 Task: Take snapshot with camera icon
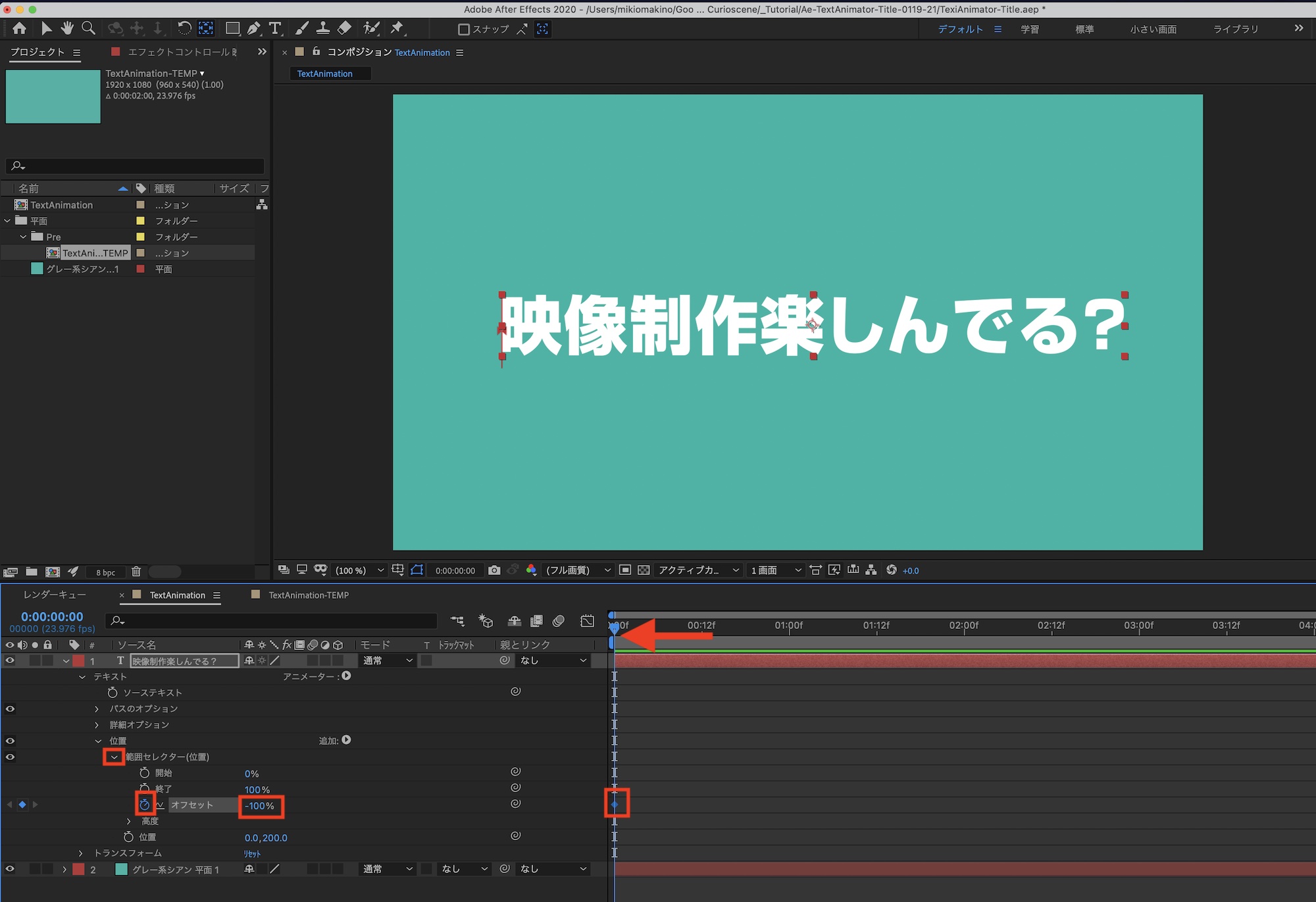494,570
